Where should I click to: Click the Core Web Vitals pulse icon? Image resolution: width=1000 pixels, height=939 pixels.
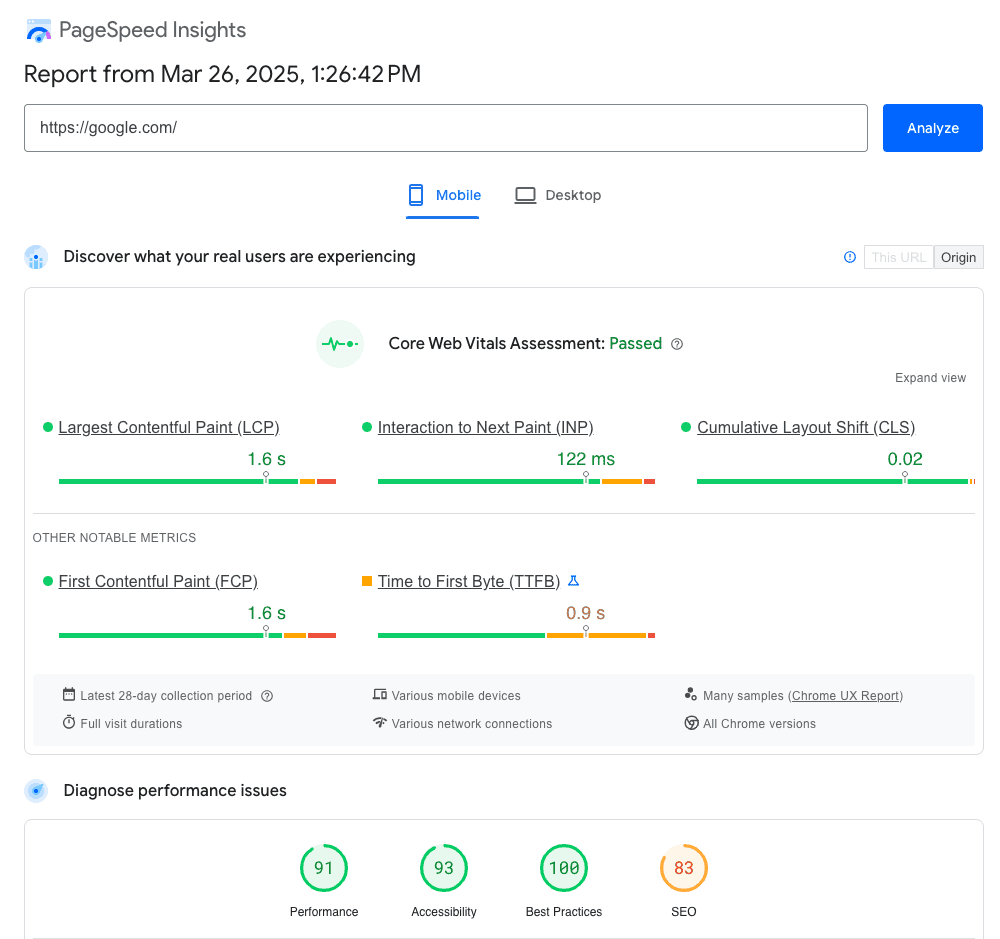tap(340, 344)
